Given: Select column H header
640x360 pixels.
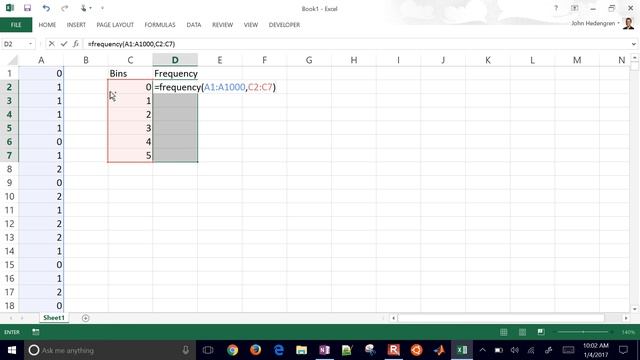Looking at the screenshot, I should [354, 60].
